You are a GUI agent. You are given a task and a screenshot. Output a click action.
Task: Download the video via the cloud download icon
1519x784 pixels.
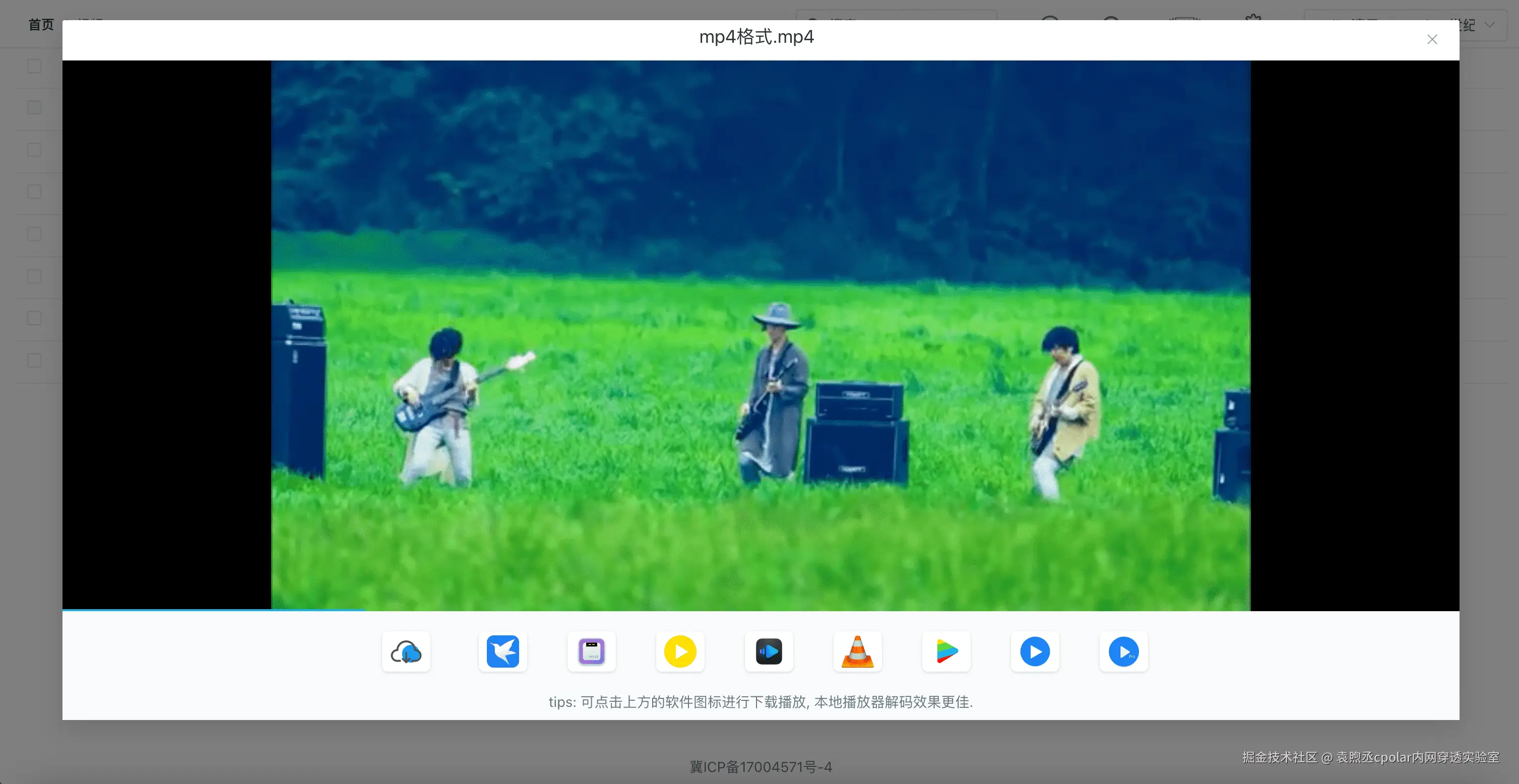(406, 651)
